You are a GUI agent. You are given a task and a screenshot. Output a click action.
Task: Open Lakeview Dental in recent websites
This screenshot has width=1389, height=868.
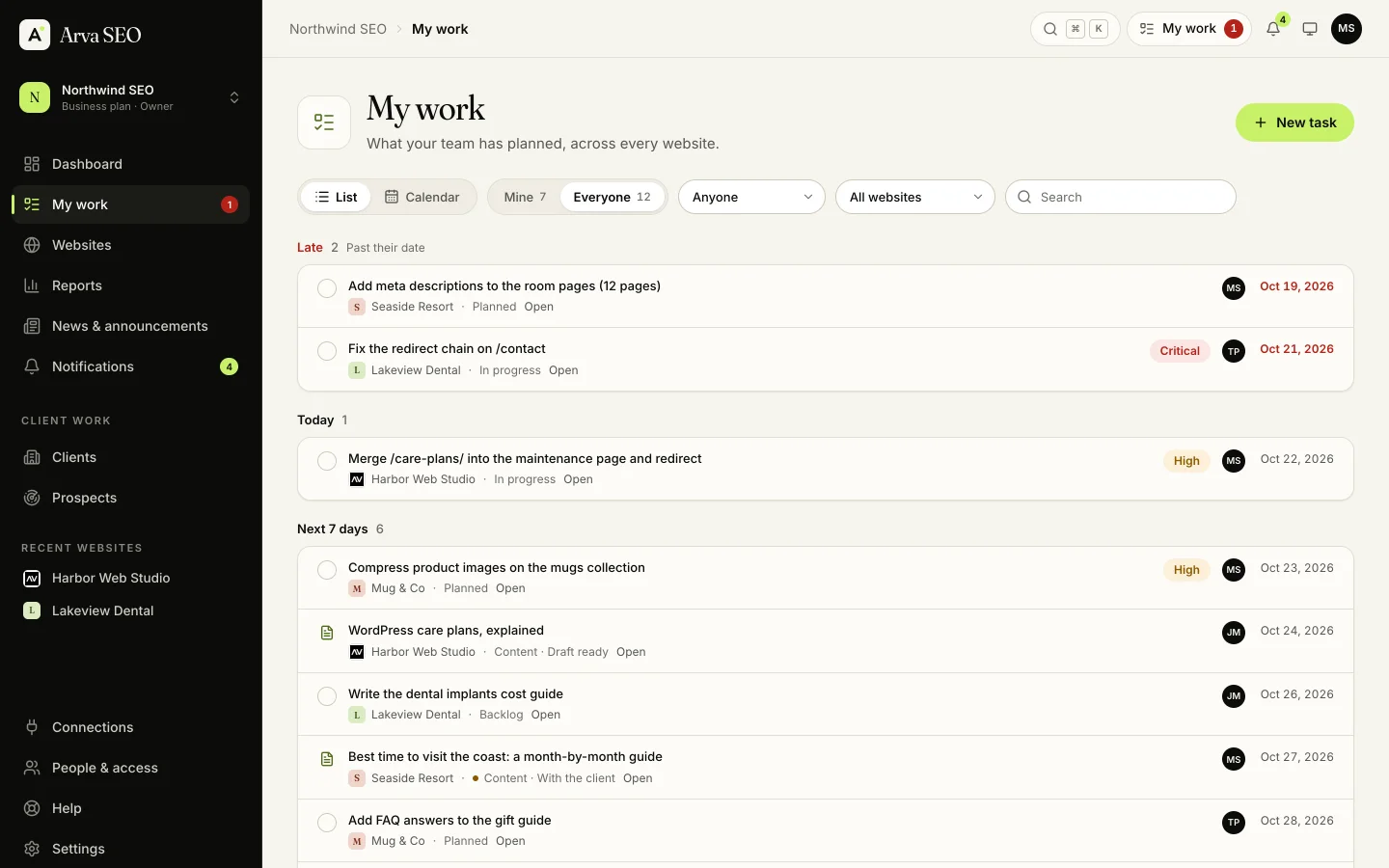pyautogui.click(x=130, y=610)
